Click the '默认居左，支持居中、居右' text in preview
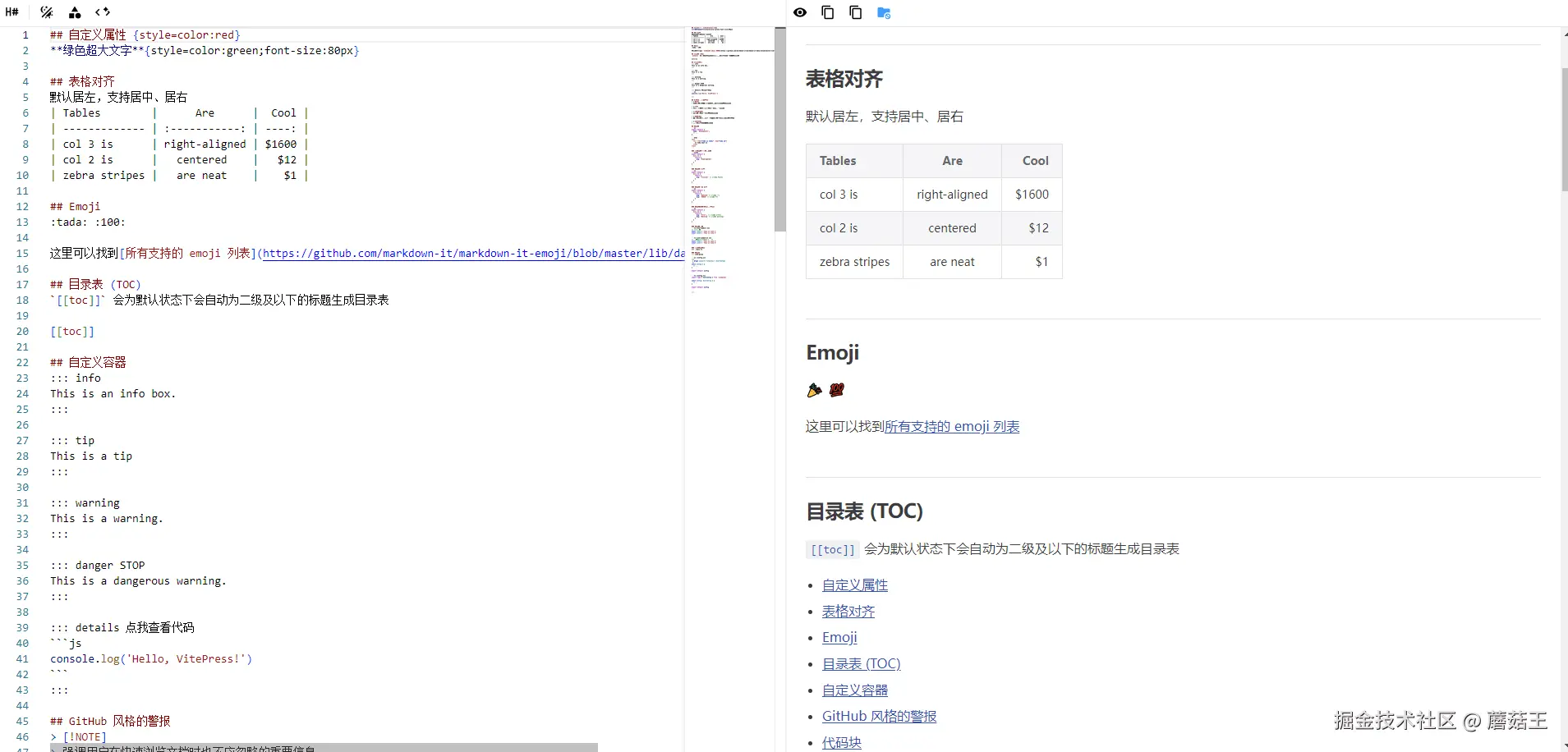 click(x=885, y=117)
